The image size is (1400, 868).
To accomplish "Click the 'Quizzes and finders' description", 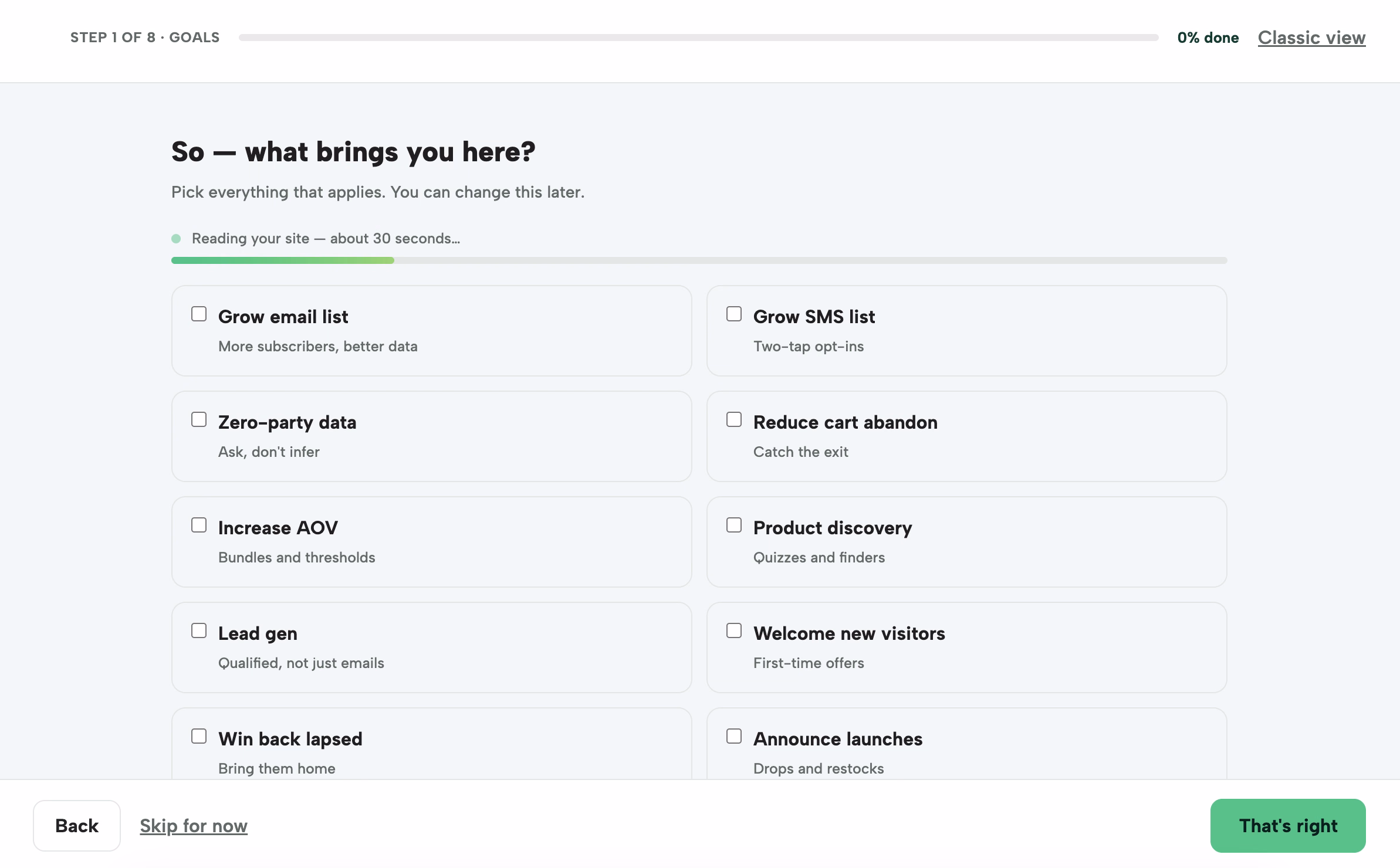I will [819, 558].
